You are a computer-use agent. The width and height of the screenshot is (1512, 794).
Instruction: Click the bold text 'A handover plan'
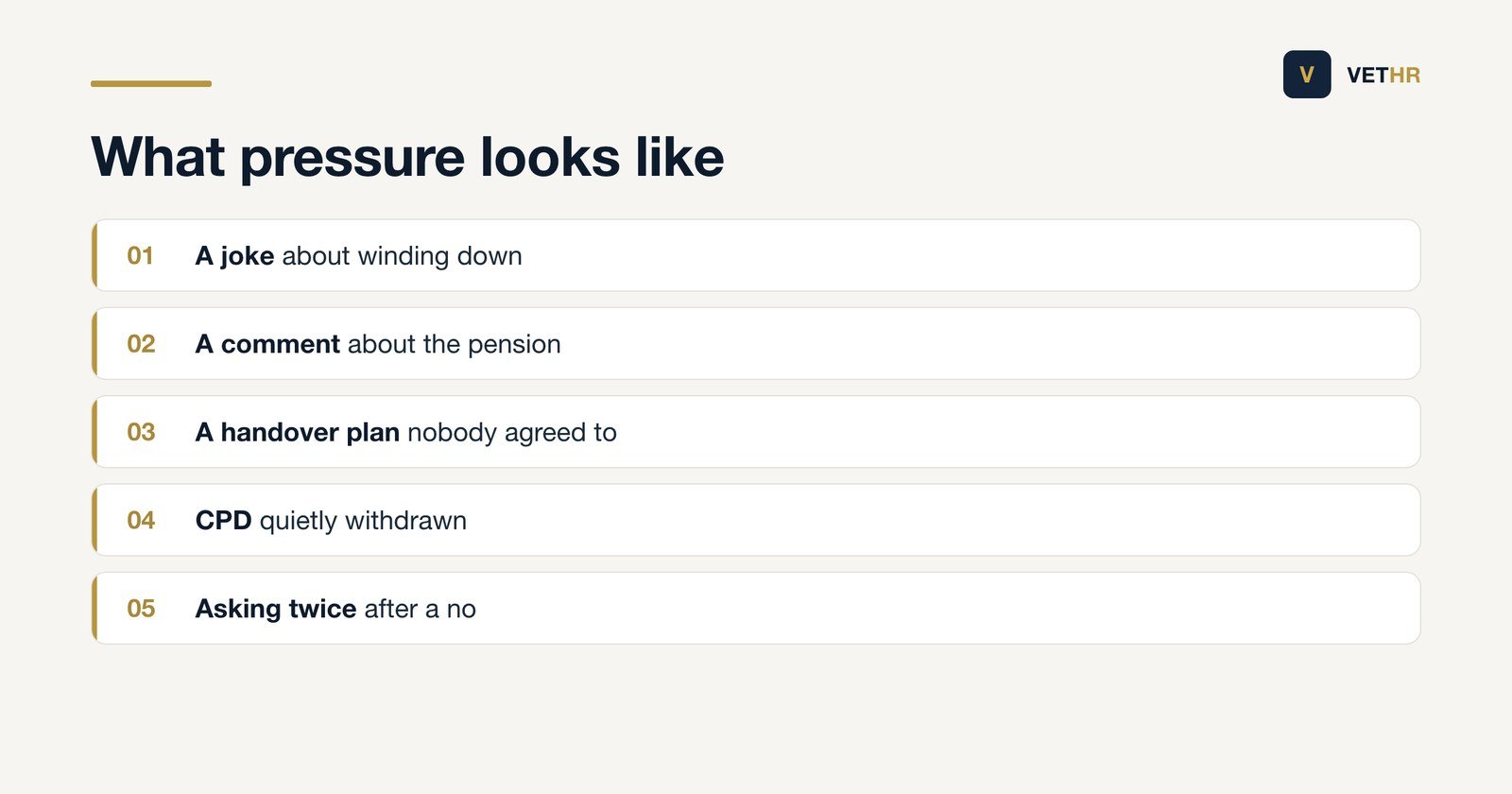[x=298, y=432]
